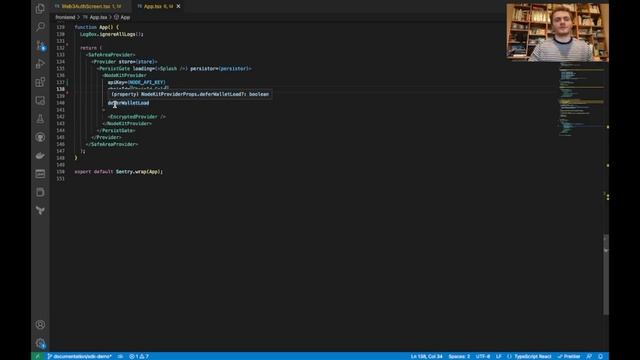Click the sync changes icon in the status bar
The height and width of the screenshot is (360, 640).
pos(120,356)
